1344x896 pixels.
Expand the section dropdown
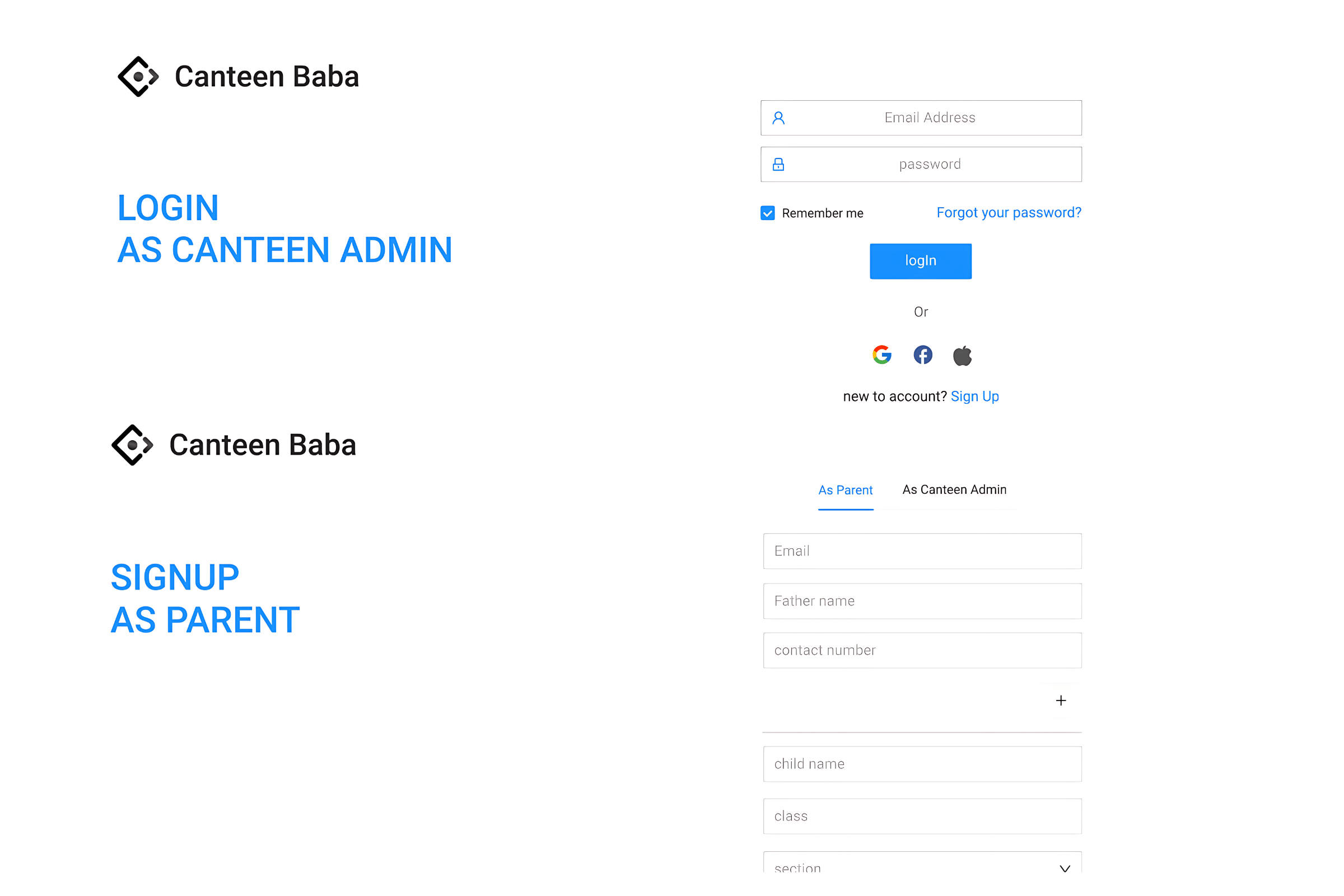click(1065, 869)
